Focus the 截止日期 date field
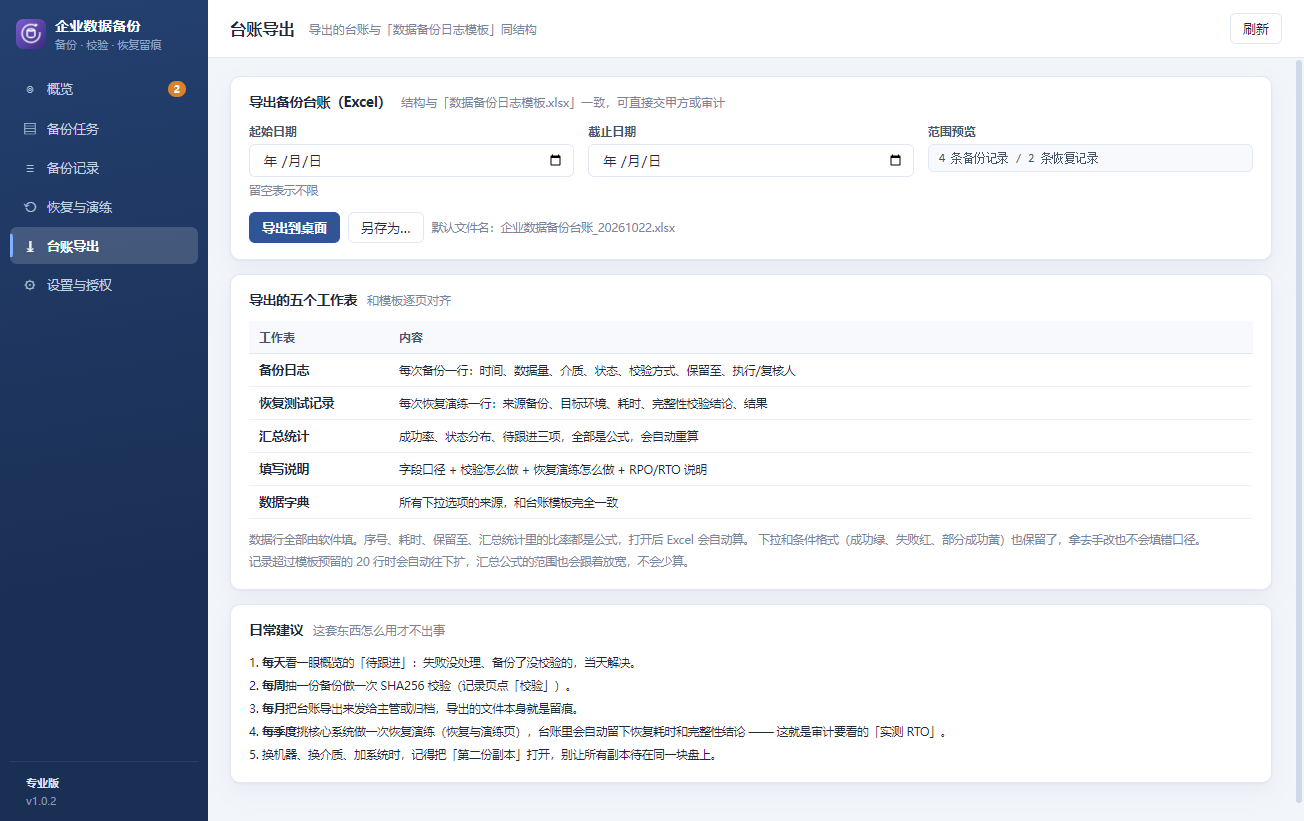The width and height of the screenshot is (1304, 821). [x=751, y=161]
